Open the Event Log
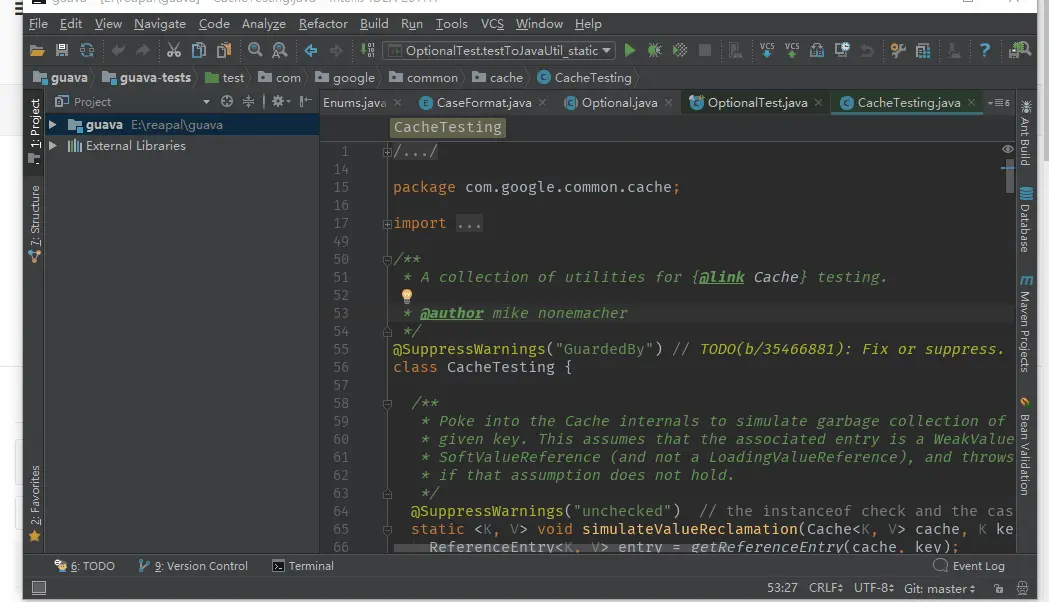The height and width of the screenshot is (602, 1049). tap(969, 566)
